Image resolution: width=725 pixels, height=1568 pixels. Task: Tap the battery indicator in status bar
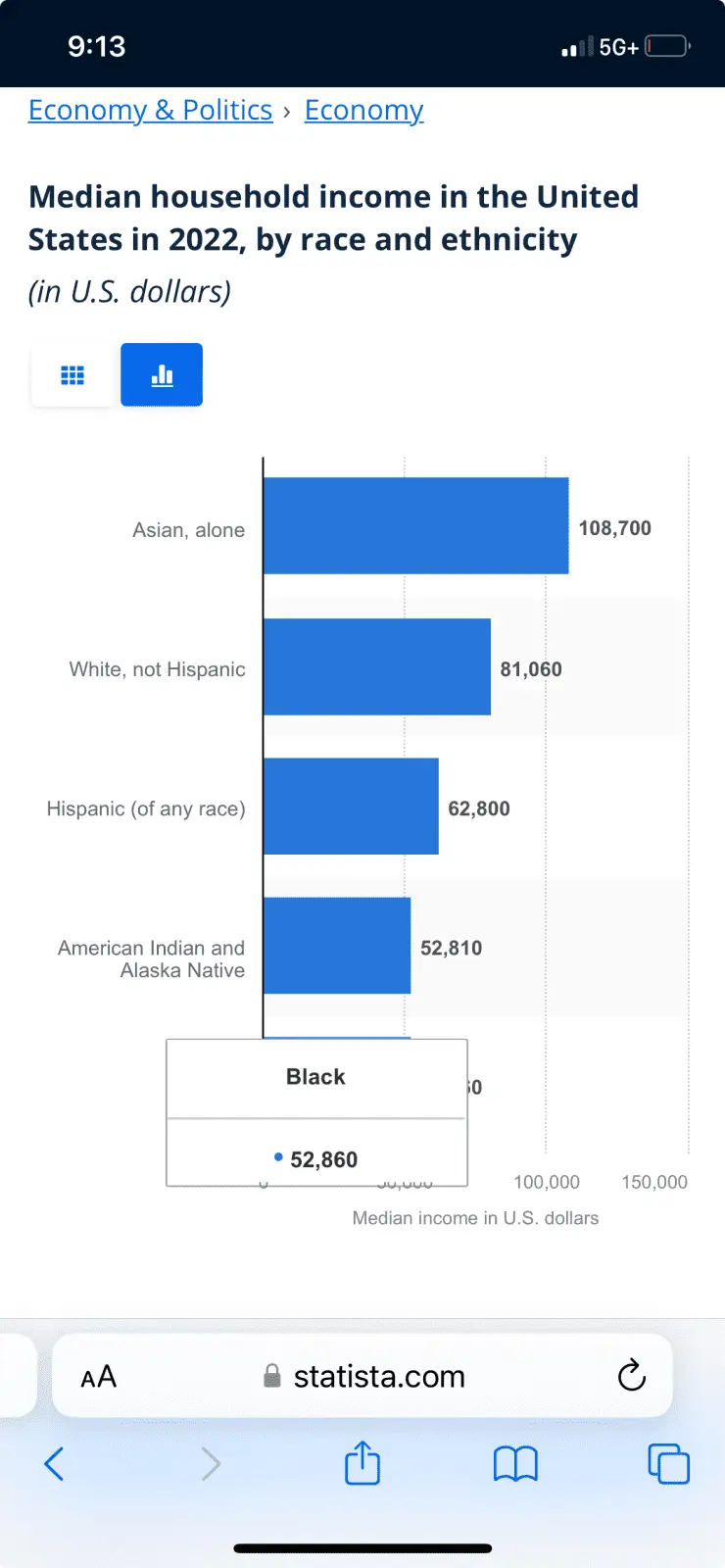tap(667, 46)
